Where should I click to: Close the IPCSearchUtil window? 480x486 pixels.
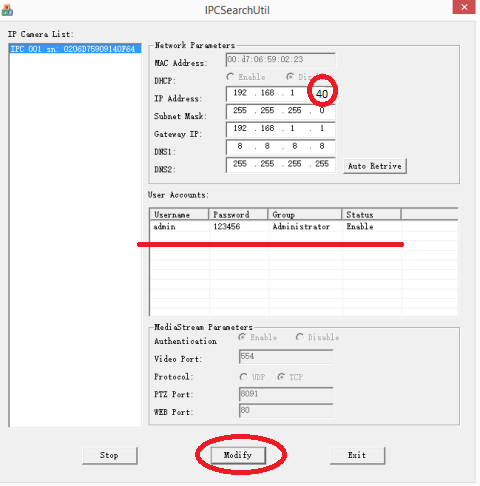pos(464,7)
